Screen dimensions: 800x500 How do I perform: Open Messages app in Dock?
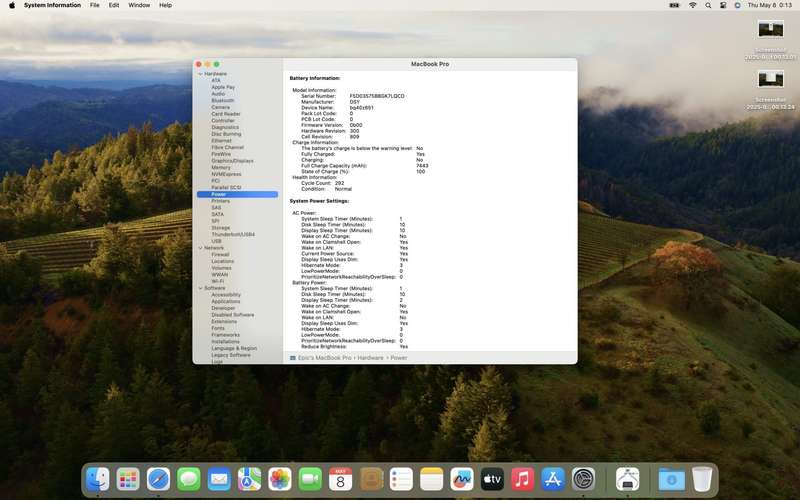(188, 480)
